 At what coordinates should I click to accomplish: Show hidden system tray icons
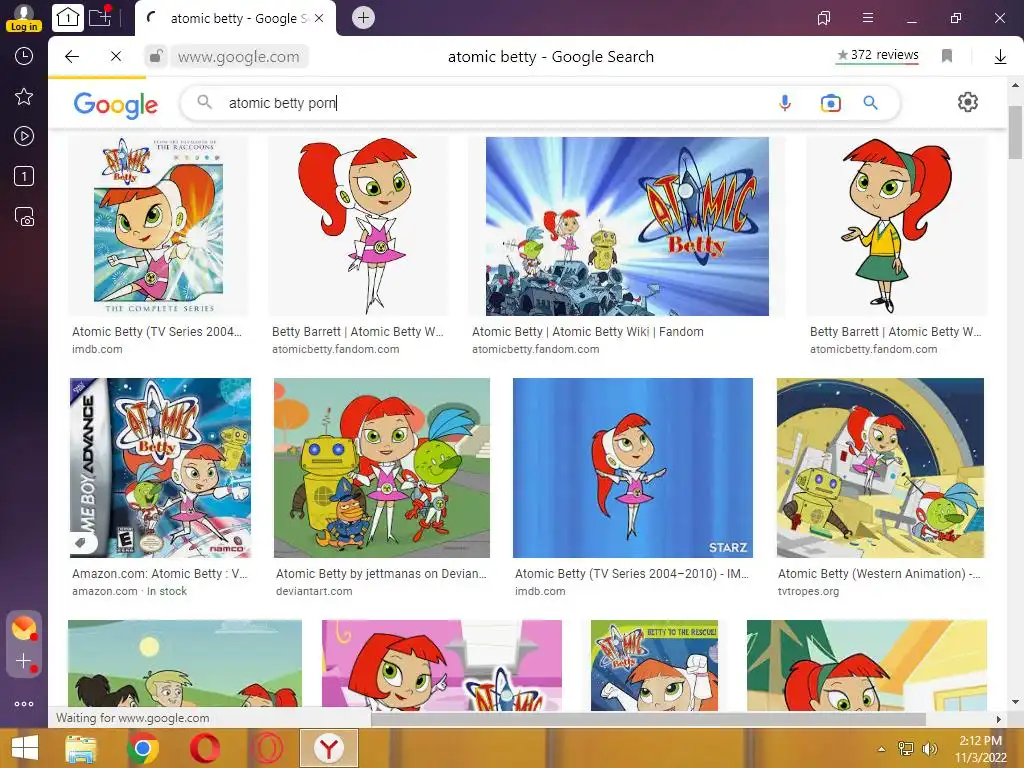click(x=882, y=749)
